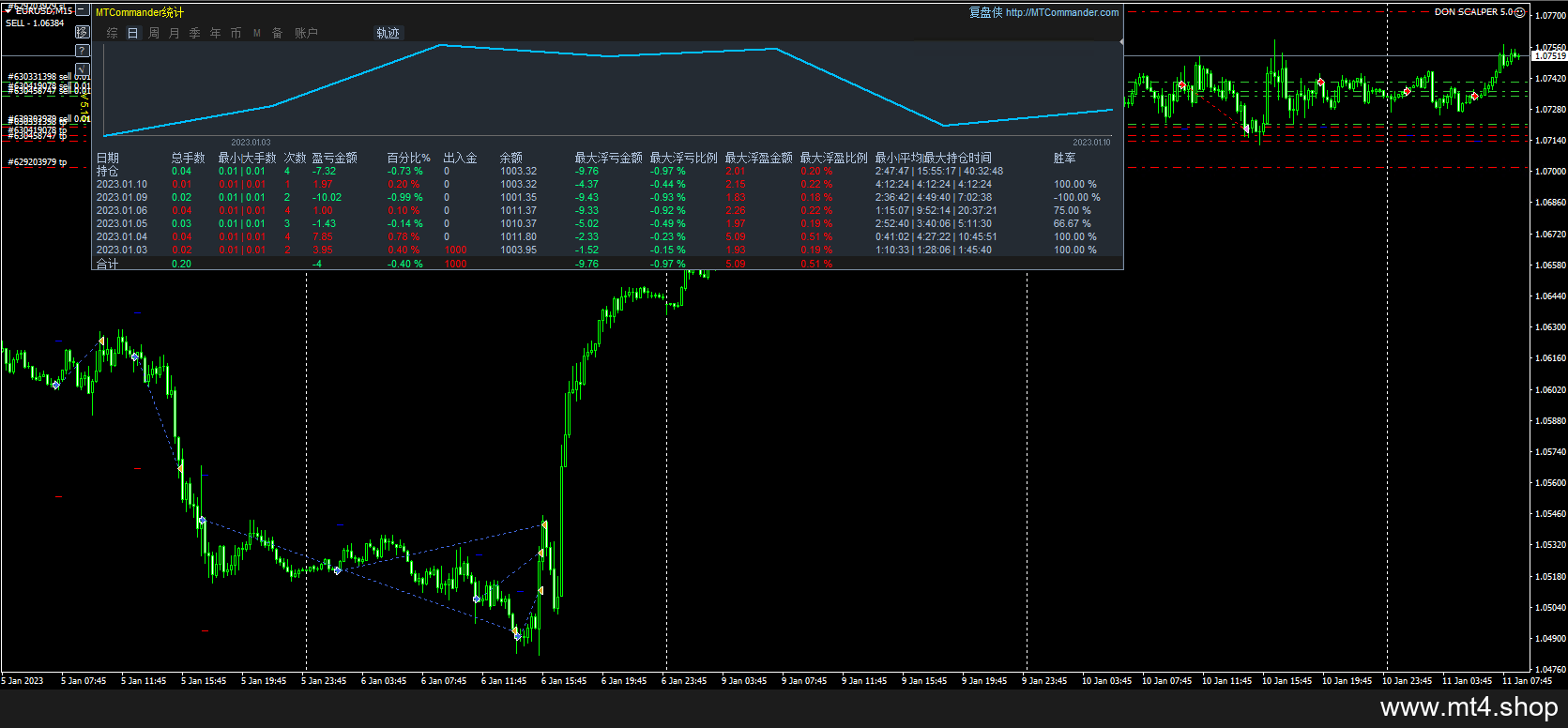Minimize the MTCommander panel with the dash button
1568x728 pixels.
83,11
